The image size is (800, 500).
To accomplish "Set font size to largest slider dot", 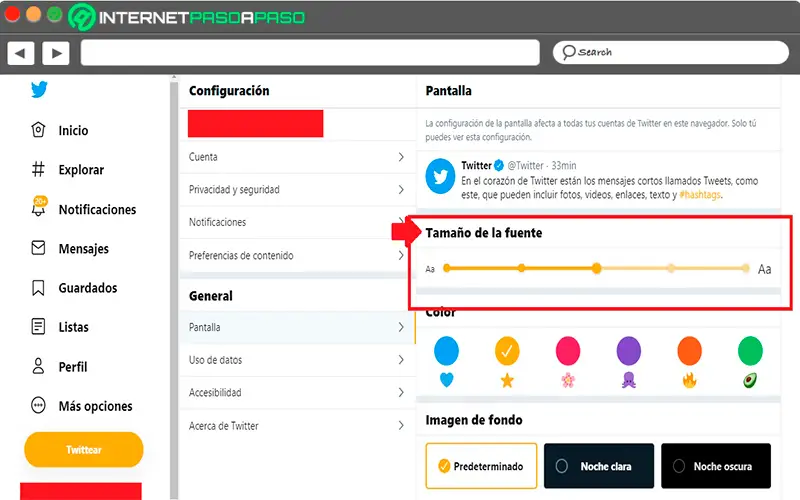I will [x=745, y=268].
